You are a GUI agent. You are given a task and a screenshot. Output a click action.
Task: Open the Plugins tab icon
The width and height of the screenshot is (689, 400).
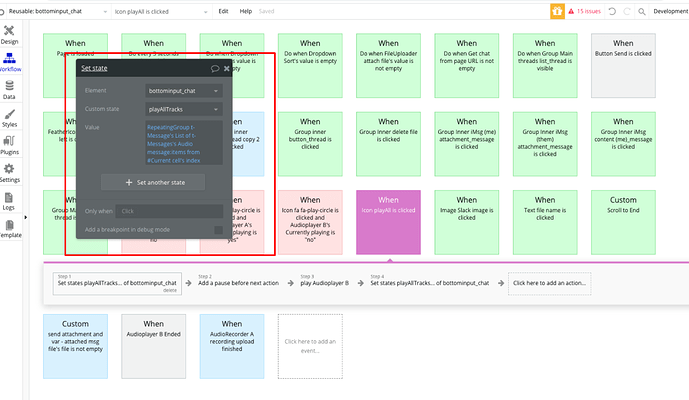(9, 146)
